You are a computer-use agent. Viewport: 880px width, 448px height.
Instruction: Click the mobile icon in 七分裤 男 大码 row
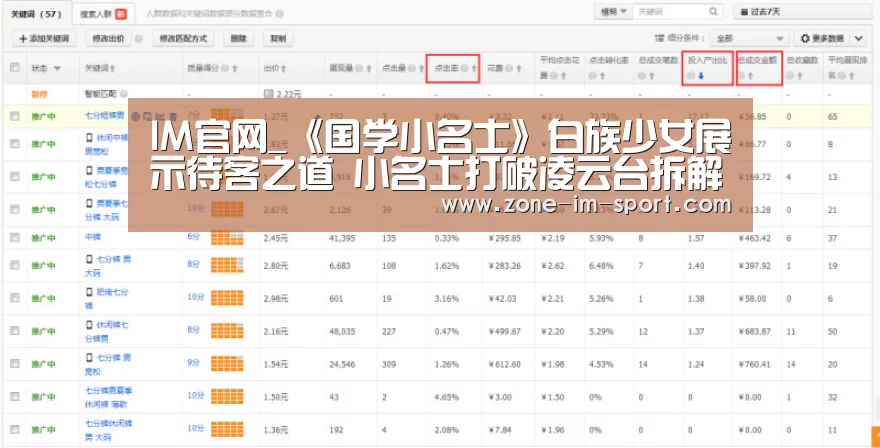click(89, 259)
